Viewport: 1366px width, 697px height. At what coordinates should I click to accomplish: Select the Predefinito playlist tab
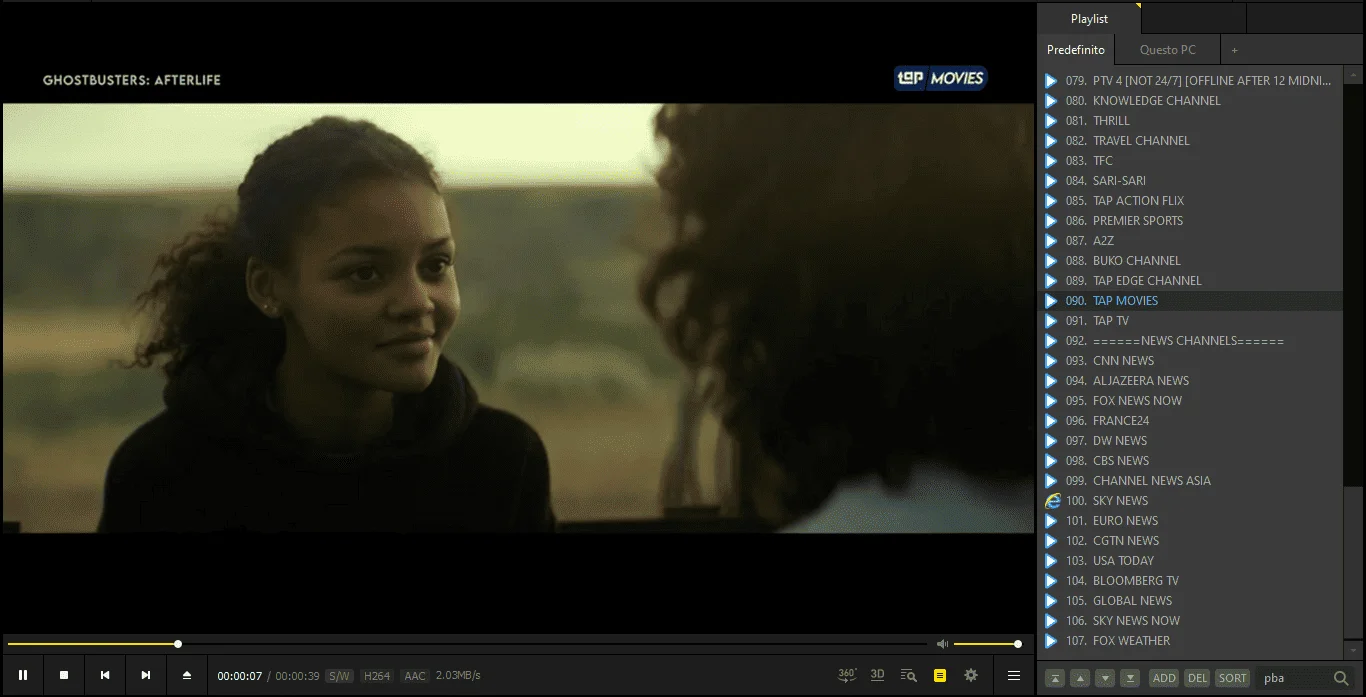[1076, 50]
